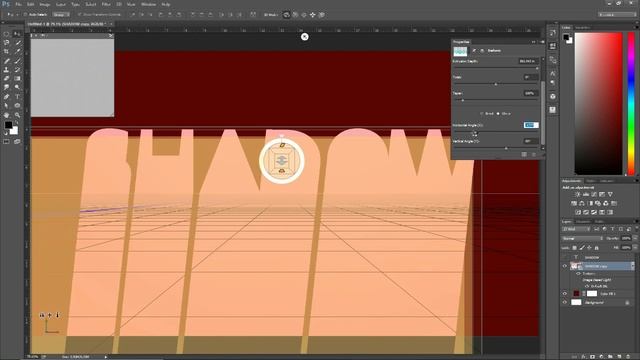This screenshot has height=360, width=640.
Task: Open the Auto-Select Group dropdown
Action: click(60, 15)
